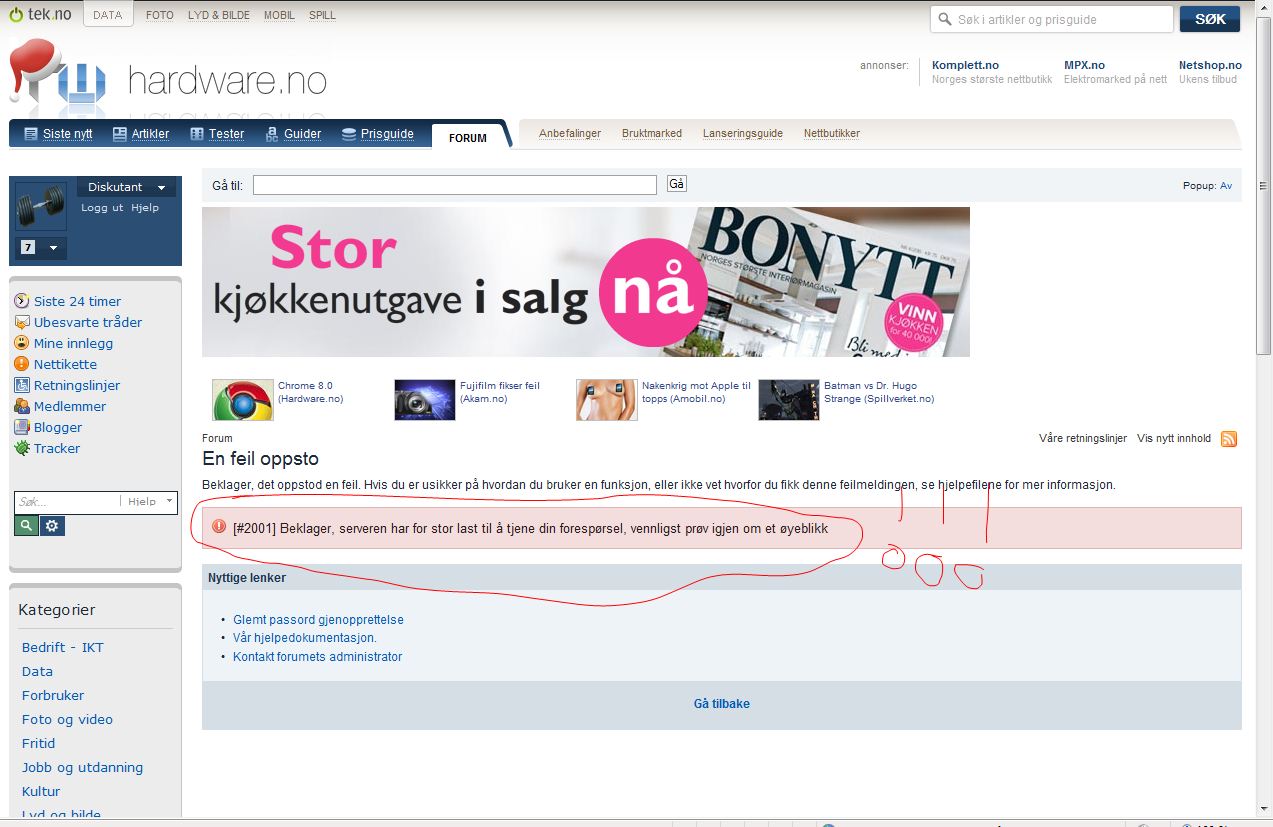This screenshot has width=1273, height=827.
Task: Click the Forum breadcrumb link
Action: click(217, 438)
